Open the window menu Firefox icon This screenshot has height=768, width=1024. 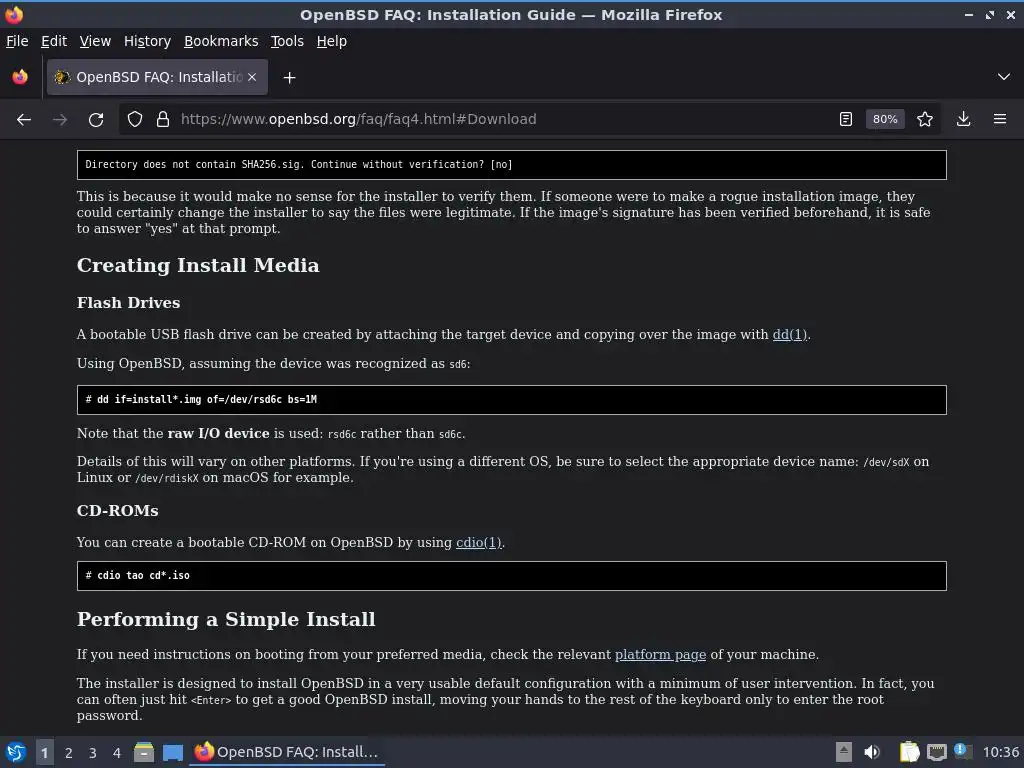pyautogui.click(x=14, y=14)
